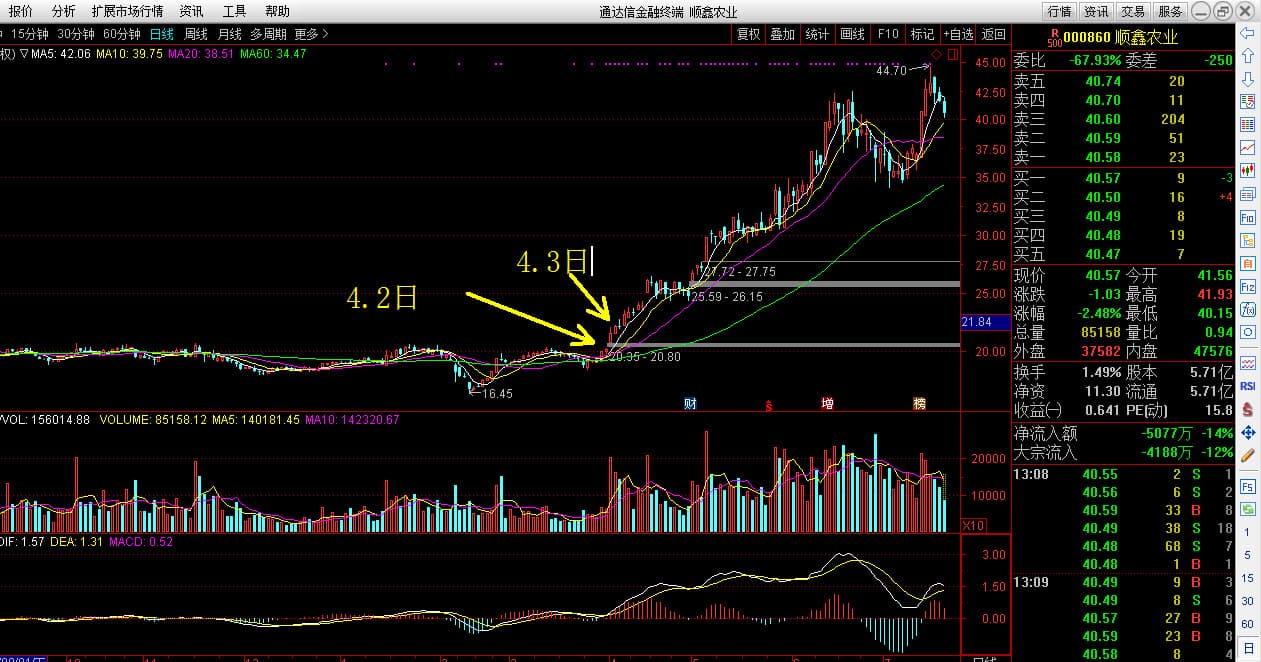Click the 标记 mark button

922,34
